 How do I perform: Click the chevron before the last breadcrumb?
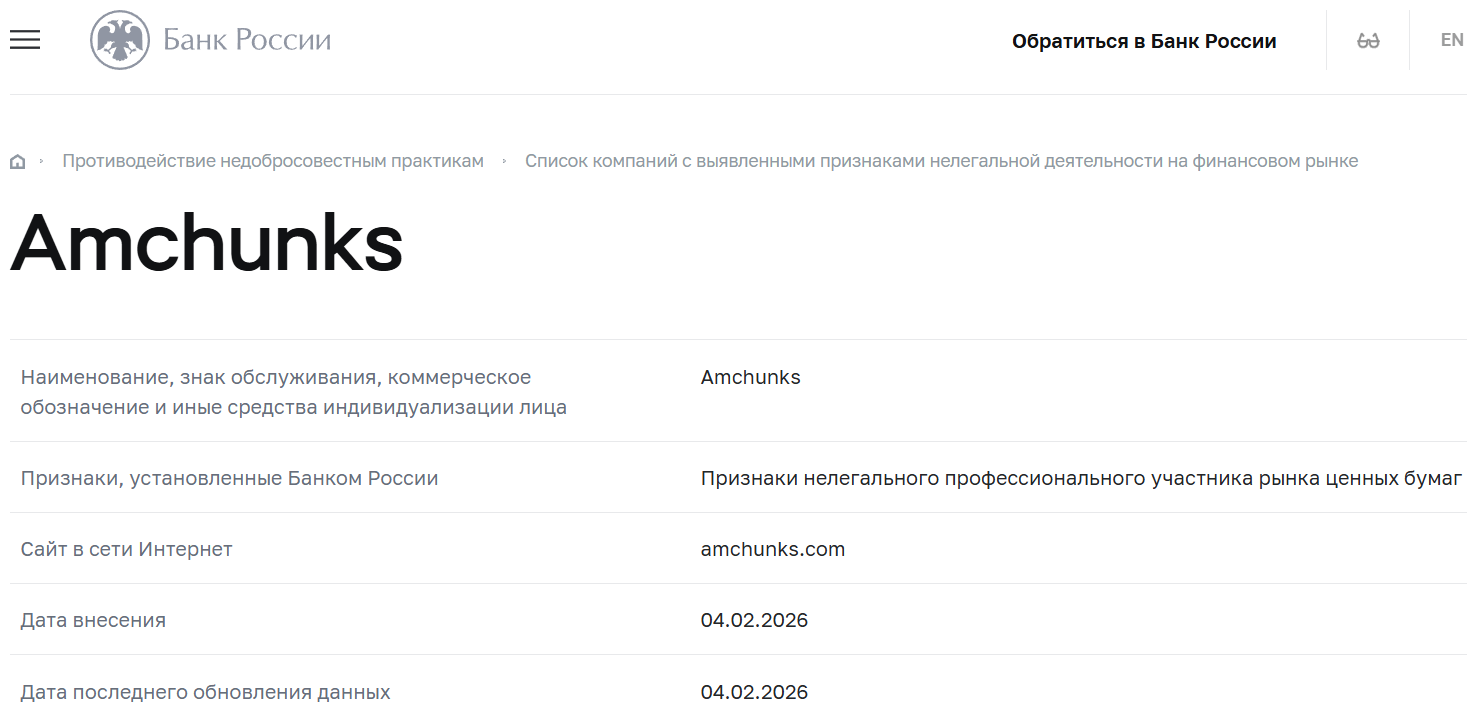(504, 160)
